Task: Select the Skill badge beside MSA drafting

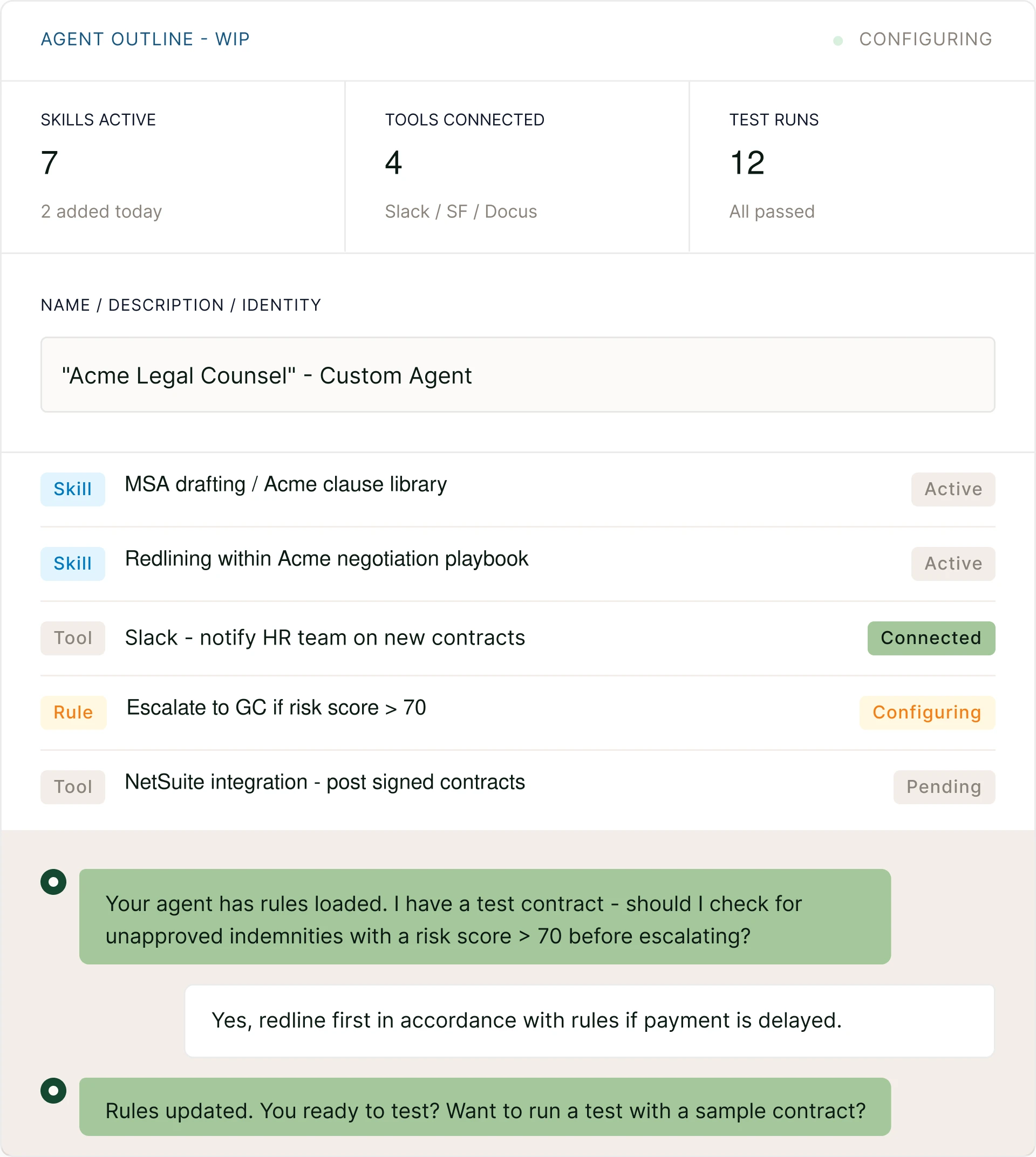Action: point(72,489)
